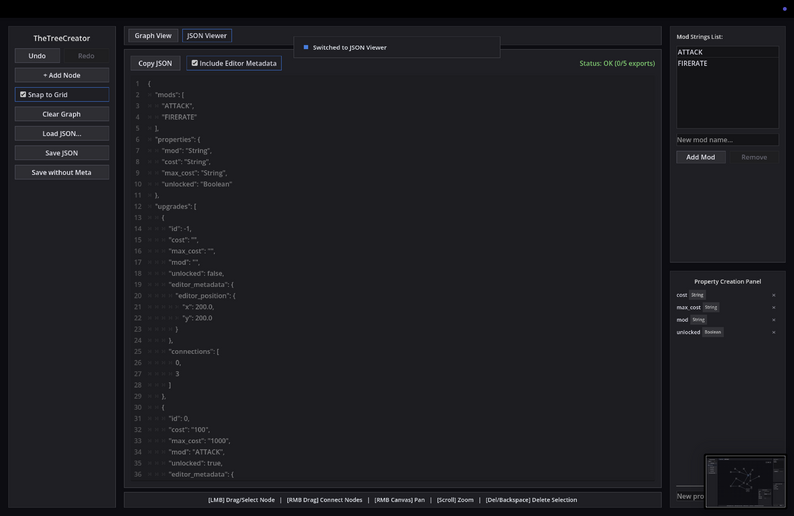Click the String type tag of mod
The height and width of the screenshot is (516, 794).
698,320
